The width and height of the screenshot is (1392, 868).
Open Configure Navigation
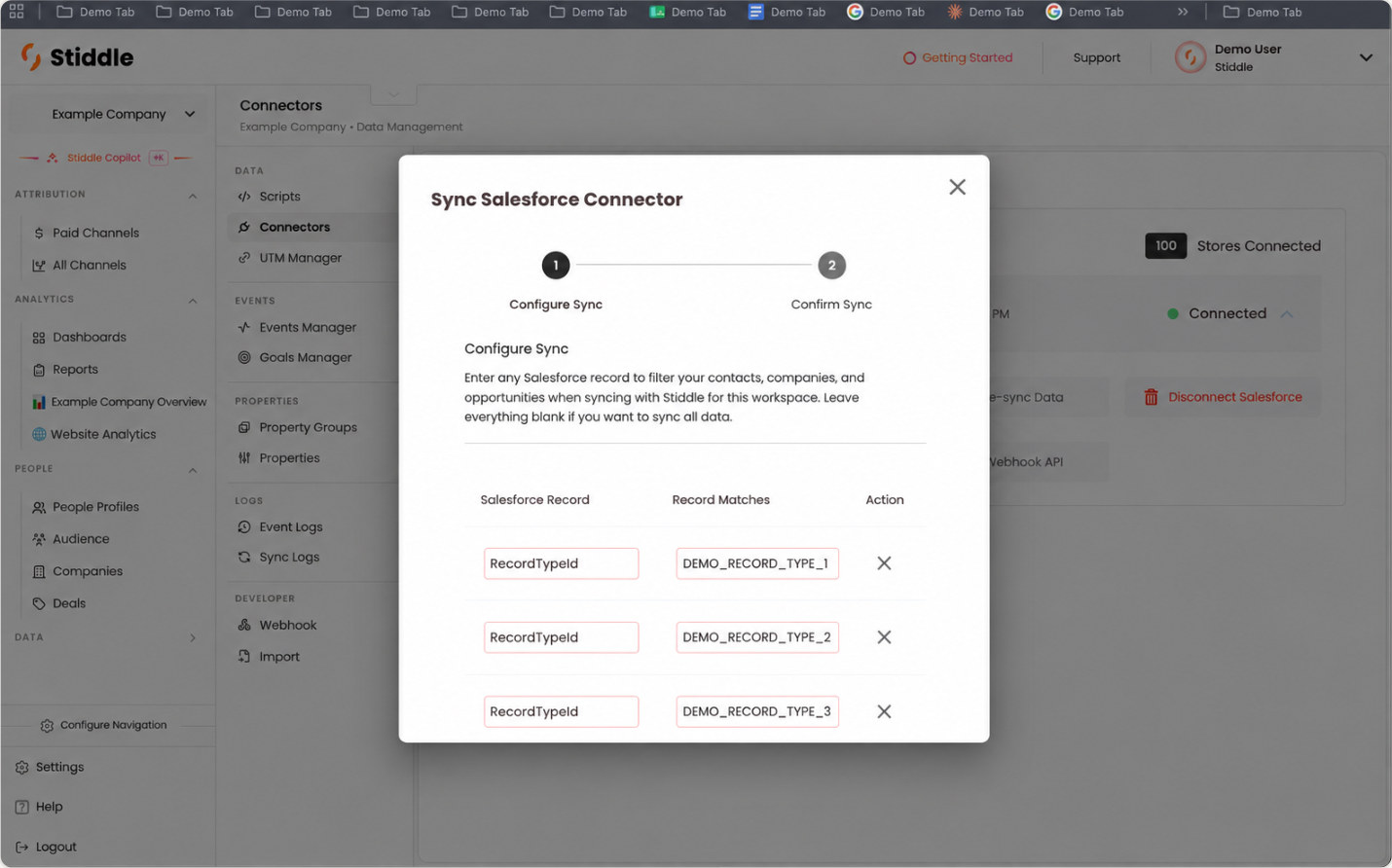pos(103,725)
